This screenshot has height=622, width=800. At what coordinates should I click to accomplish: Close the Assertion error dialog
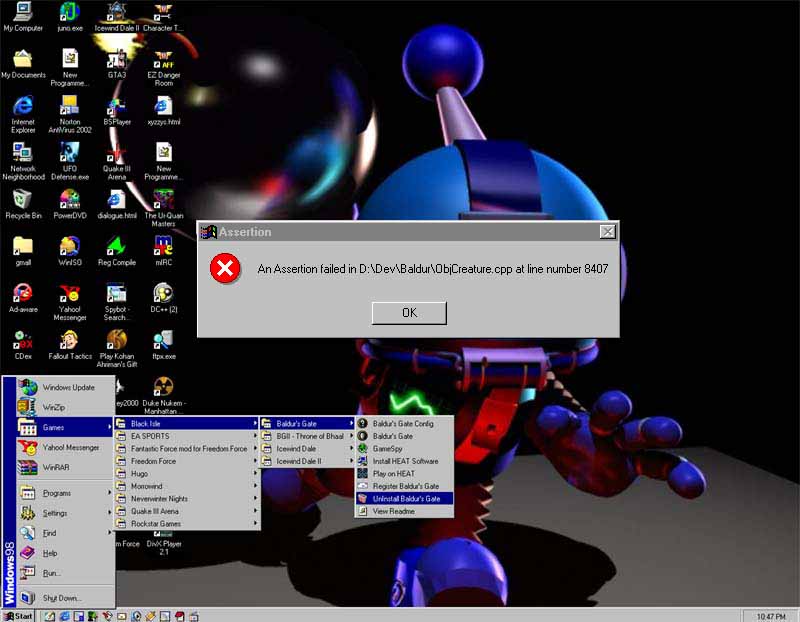click(x=607, y=232)
